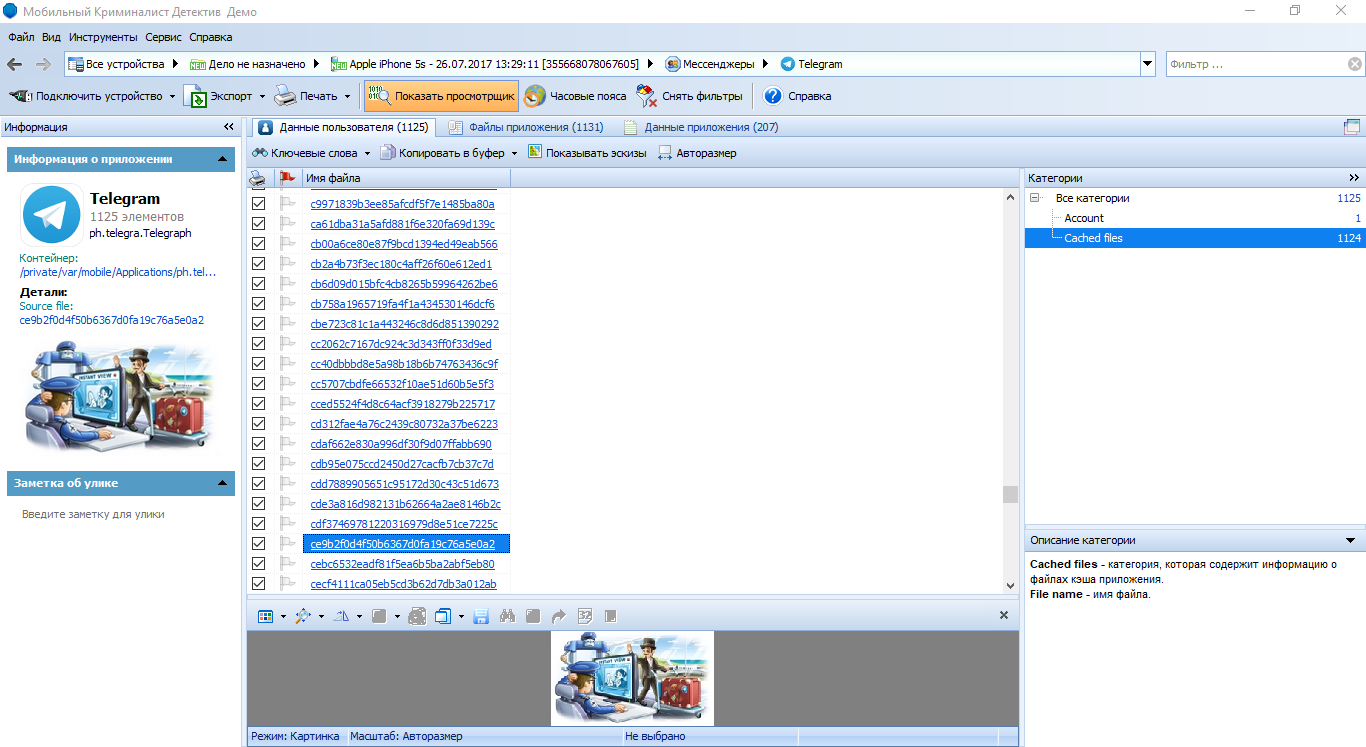Click the Мессенджеры breadcrumb icon
Image resolution: width=1366 pixels, height=747 pixels.
[673, 64]
